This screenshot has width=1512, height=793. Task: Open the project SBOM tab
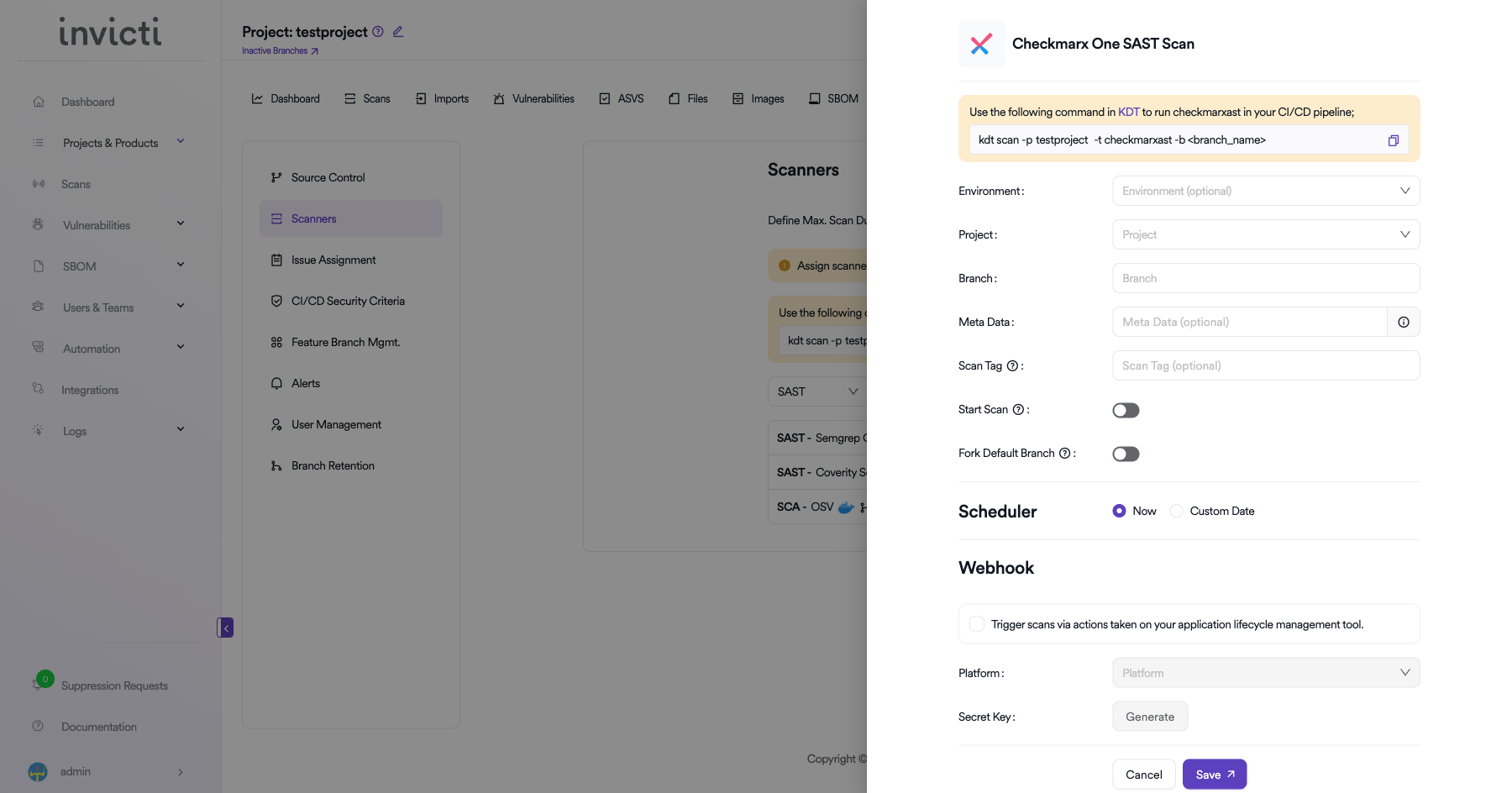833,98
